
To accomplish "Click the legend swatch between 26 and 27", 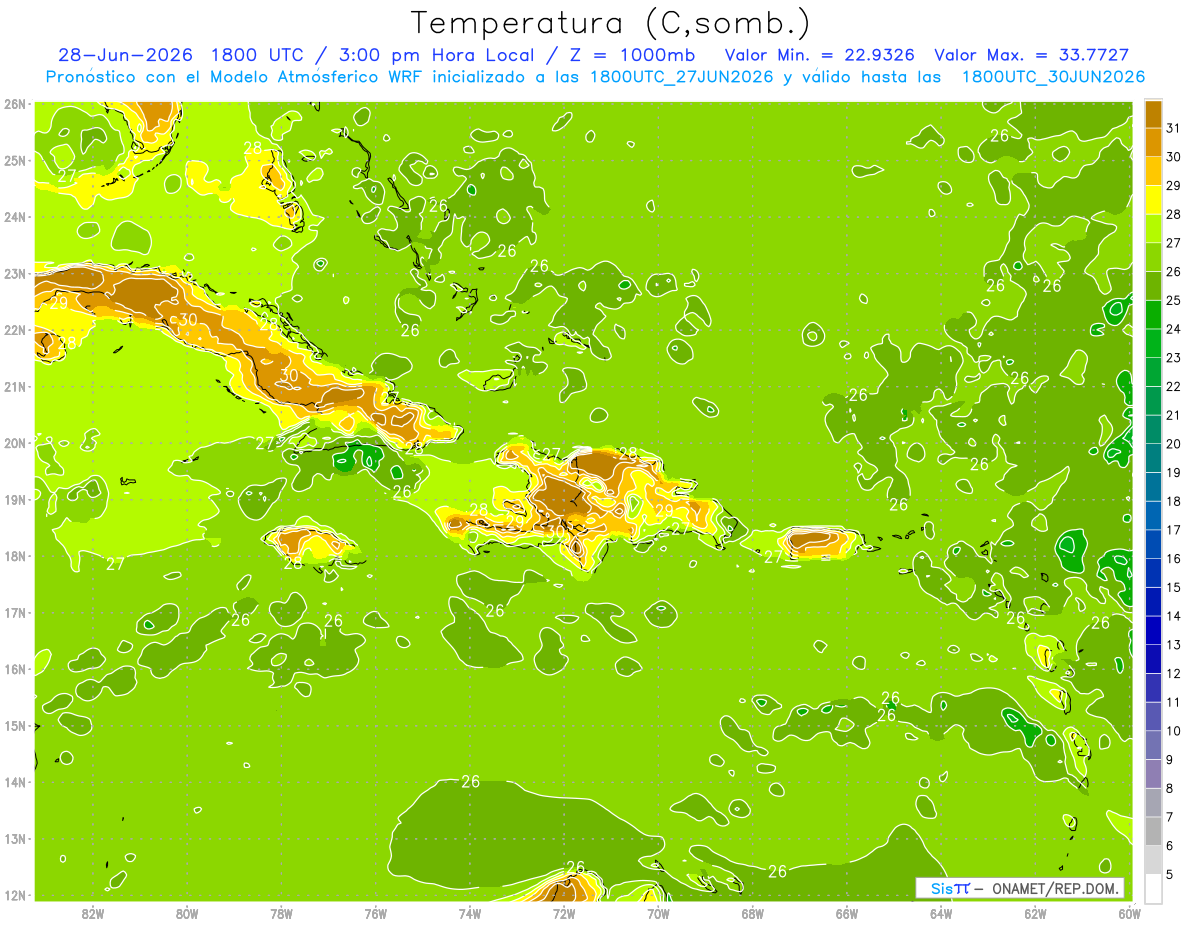I will [x=1153, y=257].
